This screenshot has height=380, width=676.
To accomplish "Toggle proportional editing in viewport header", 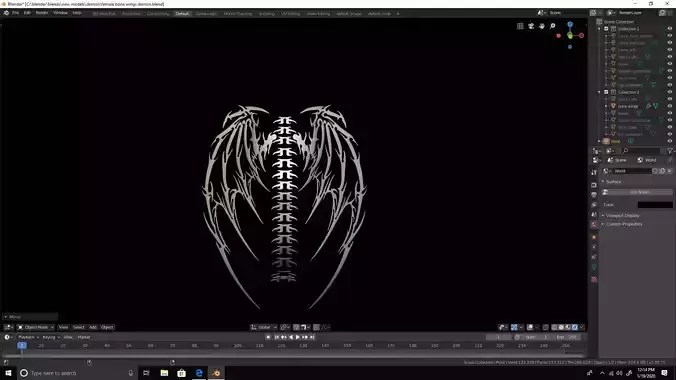I will point(316,327).
